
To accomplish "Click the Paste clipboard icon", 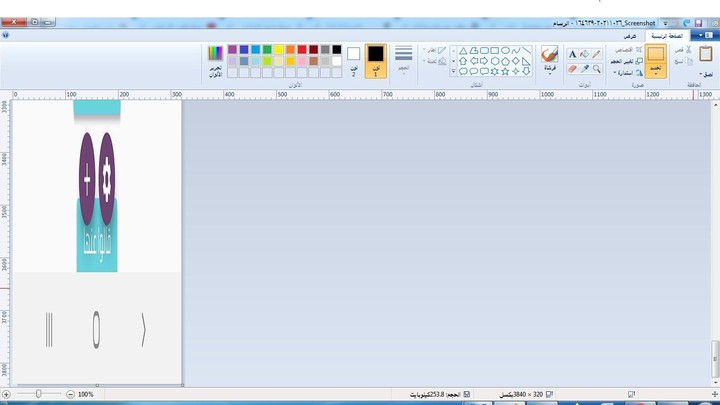I will pyautogui.click(x=706, y=54).
